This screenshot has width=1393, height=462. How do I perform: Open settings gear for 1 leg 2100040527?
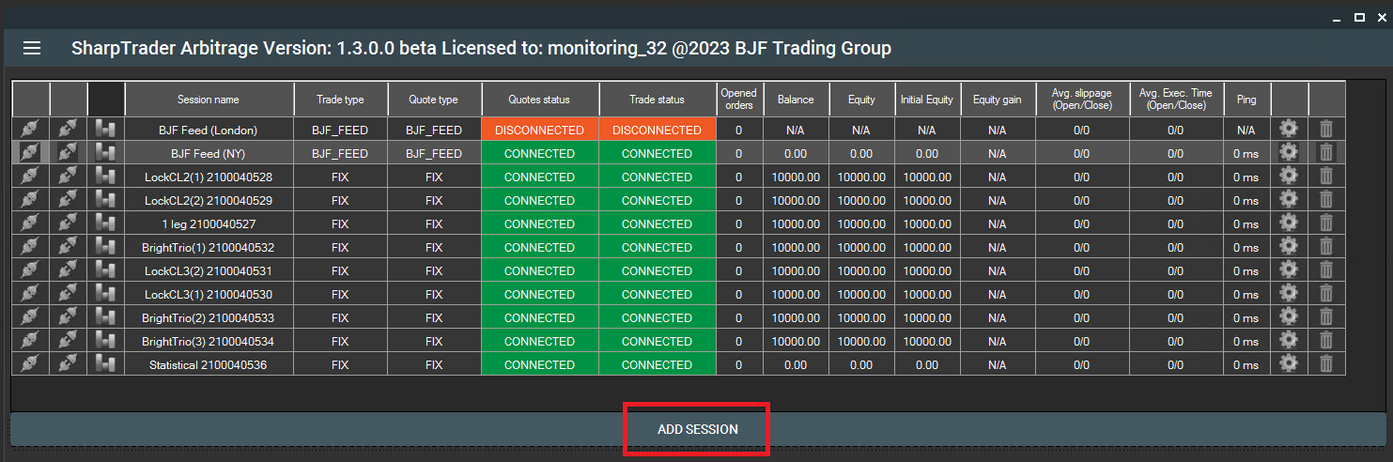tap(1289, 224)
